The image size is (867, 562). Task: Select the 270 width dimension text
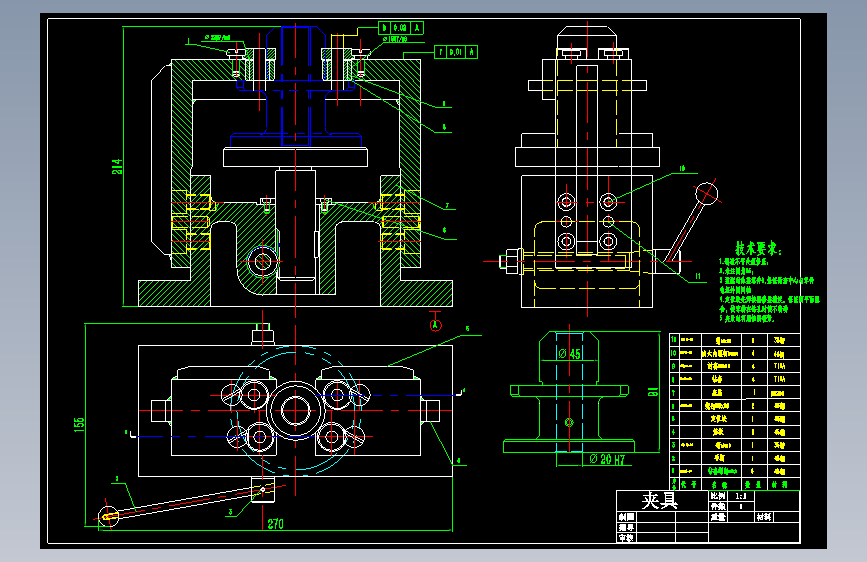point(275,523)
